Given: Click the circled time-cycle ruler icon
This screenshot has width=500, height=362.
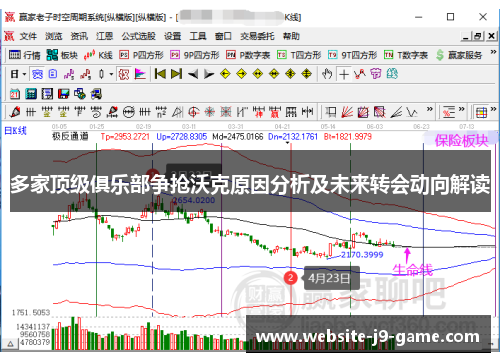Looking at the screenshot, I should [129, 112].
